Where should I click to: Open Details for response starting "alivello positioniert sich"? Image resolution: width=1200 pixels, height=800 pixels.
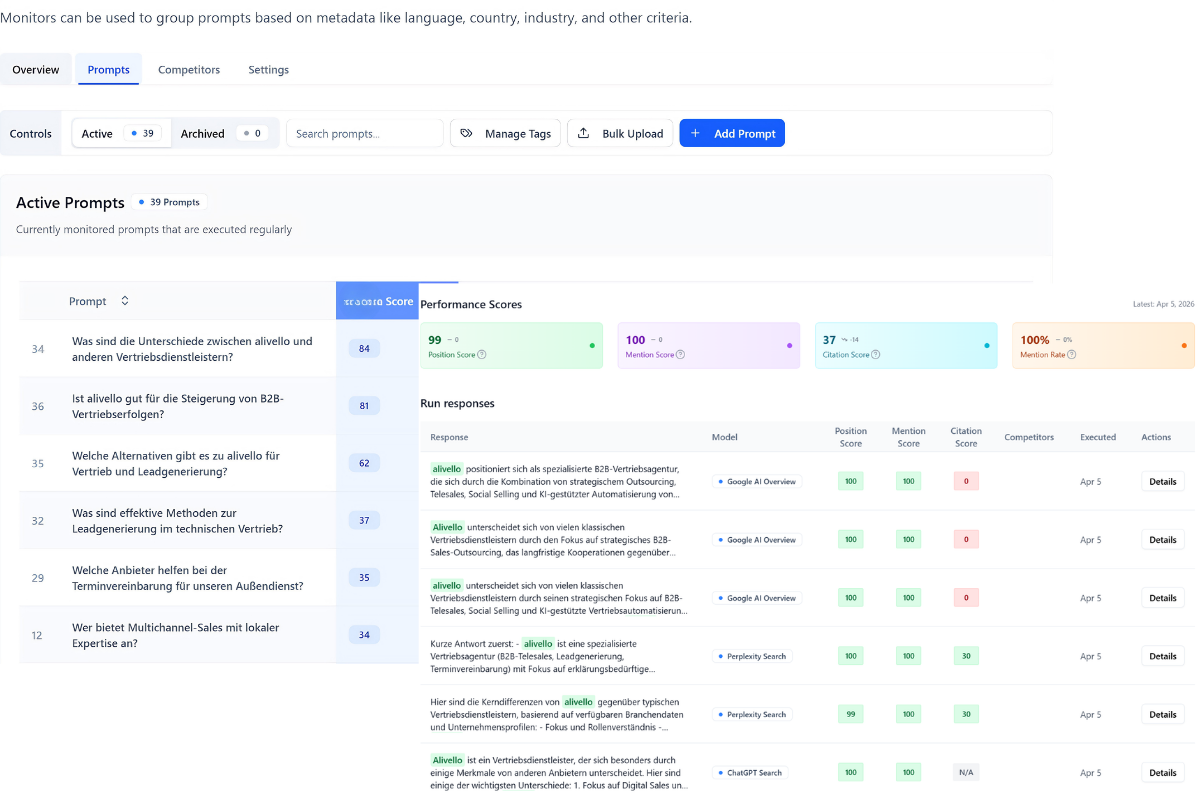tap(1163, 481)
